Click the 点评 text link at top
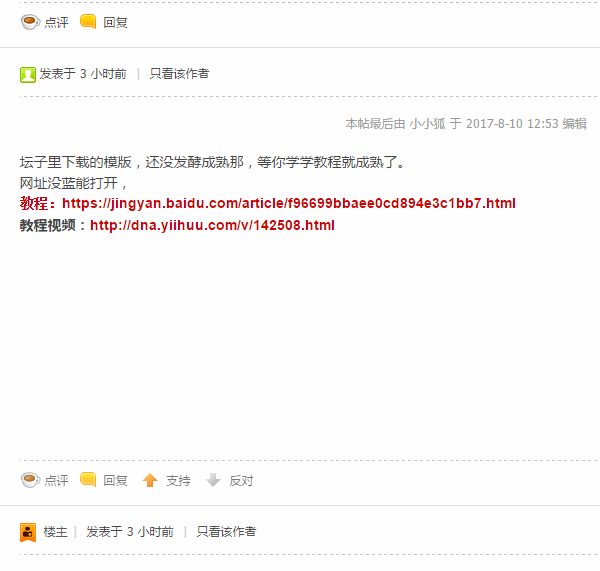The height and width of the screenshot is (571, 600). pyautogui.click(x=57, y=23)
